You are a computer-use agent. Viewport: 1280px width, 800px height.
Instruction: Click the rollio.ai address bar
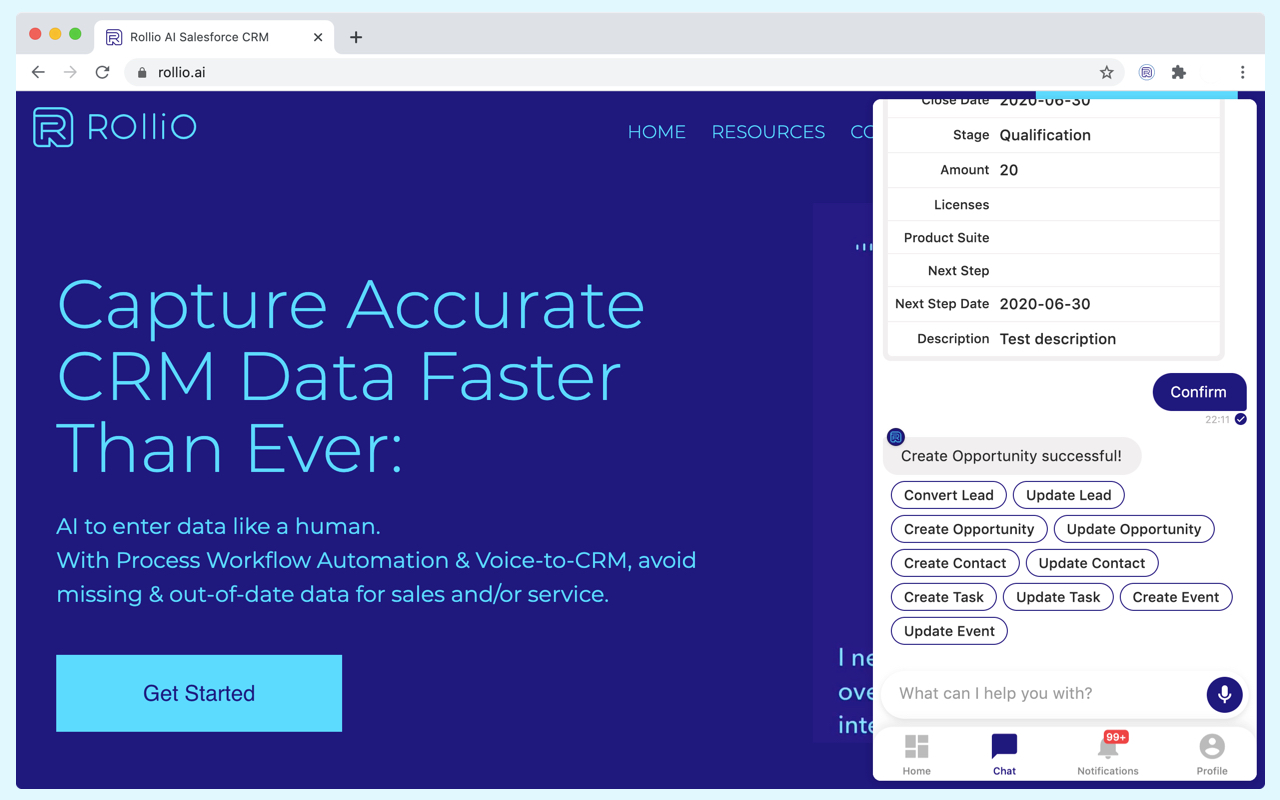(625, 72)
